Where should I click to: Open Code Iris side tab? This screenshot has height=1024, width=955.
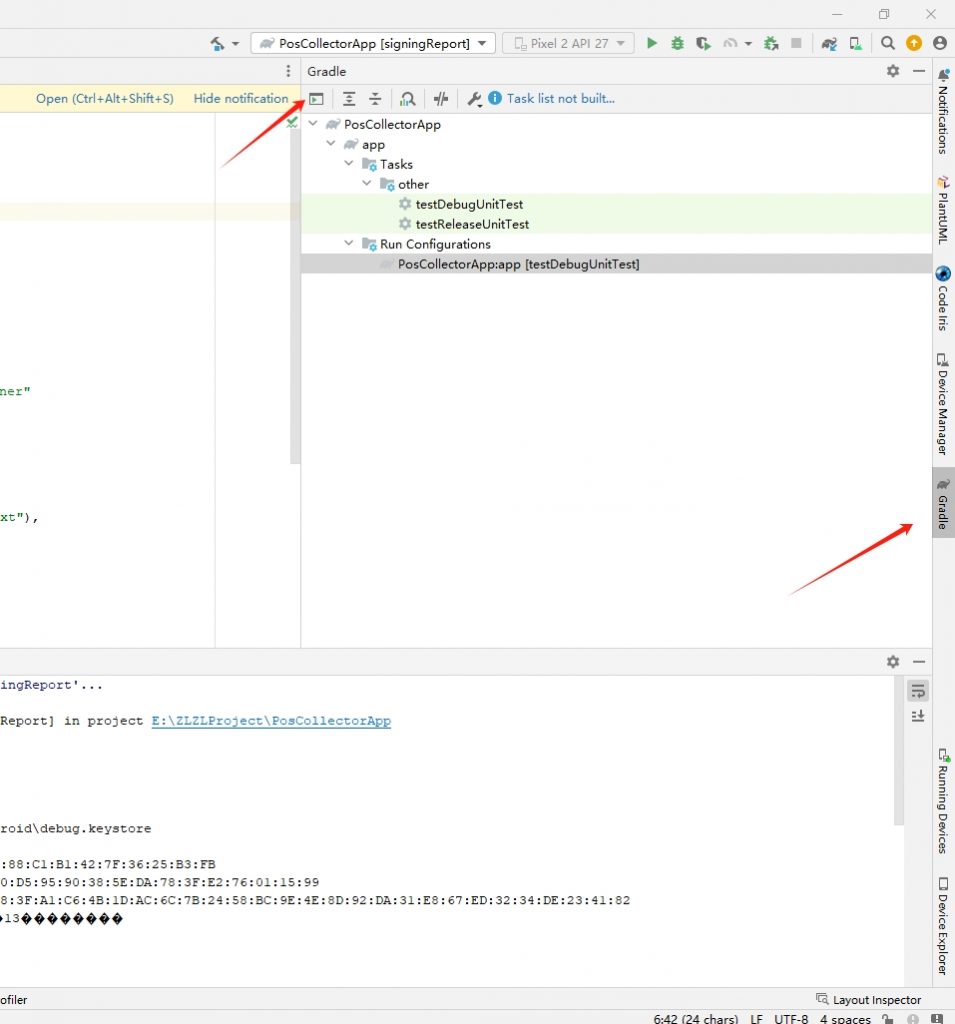coord(943,298)
